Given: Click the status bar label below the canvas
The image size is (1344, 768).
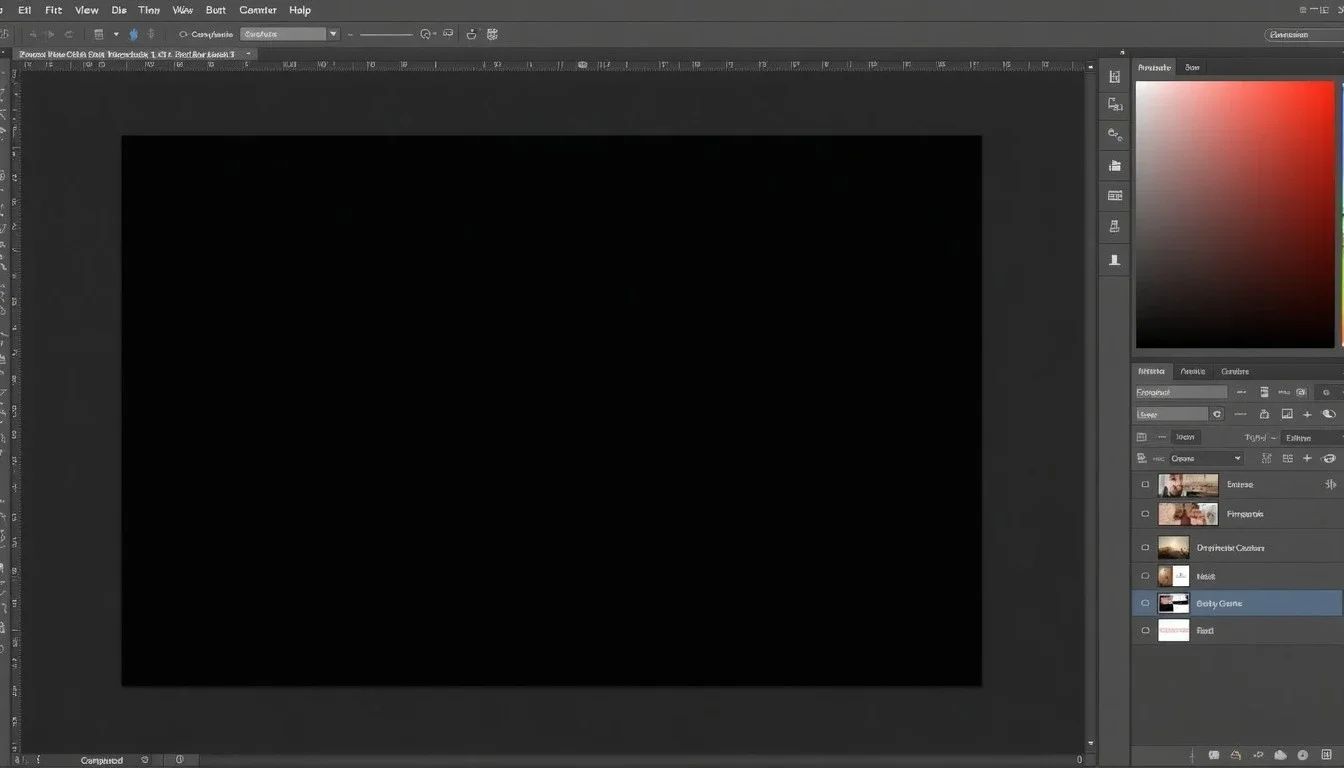Looking at the screenshot, I should (101, 761).
